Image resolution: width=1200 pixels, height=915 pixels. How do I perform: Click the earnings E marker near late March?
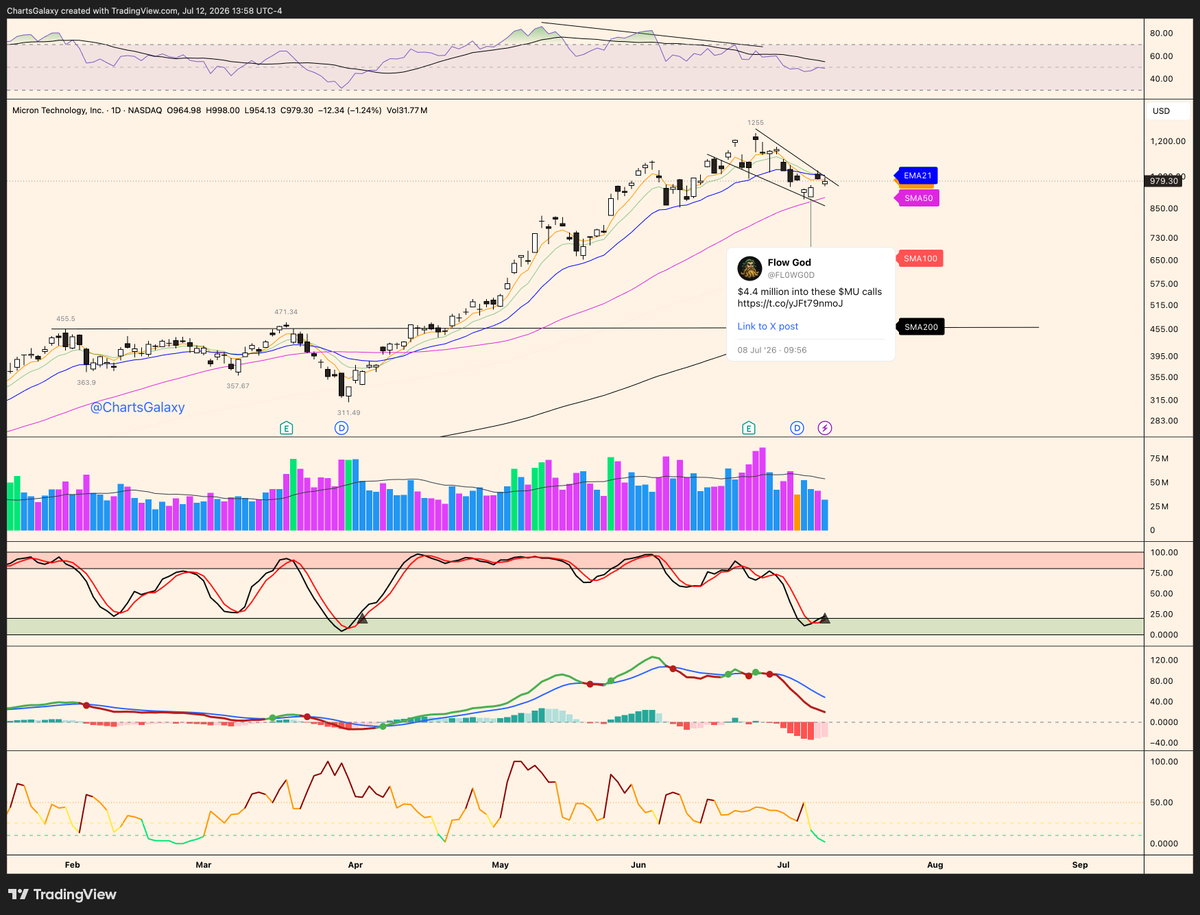click(286, 428)
